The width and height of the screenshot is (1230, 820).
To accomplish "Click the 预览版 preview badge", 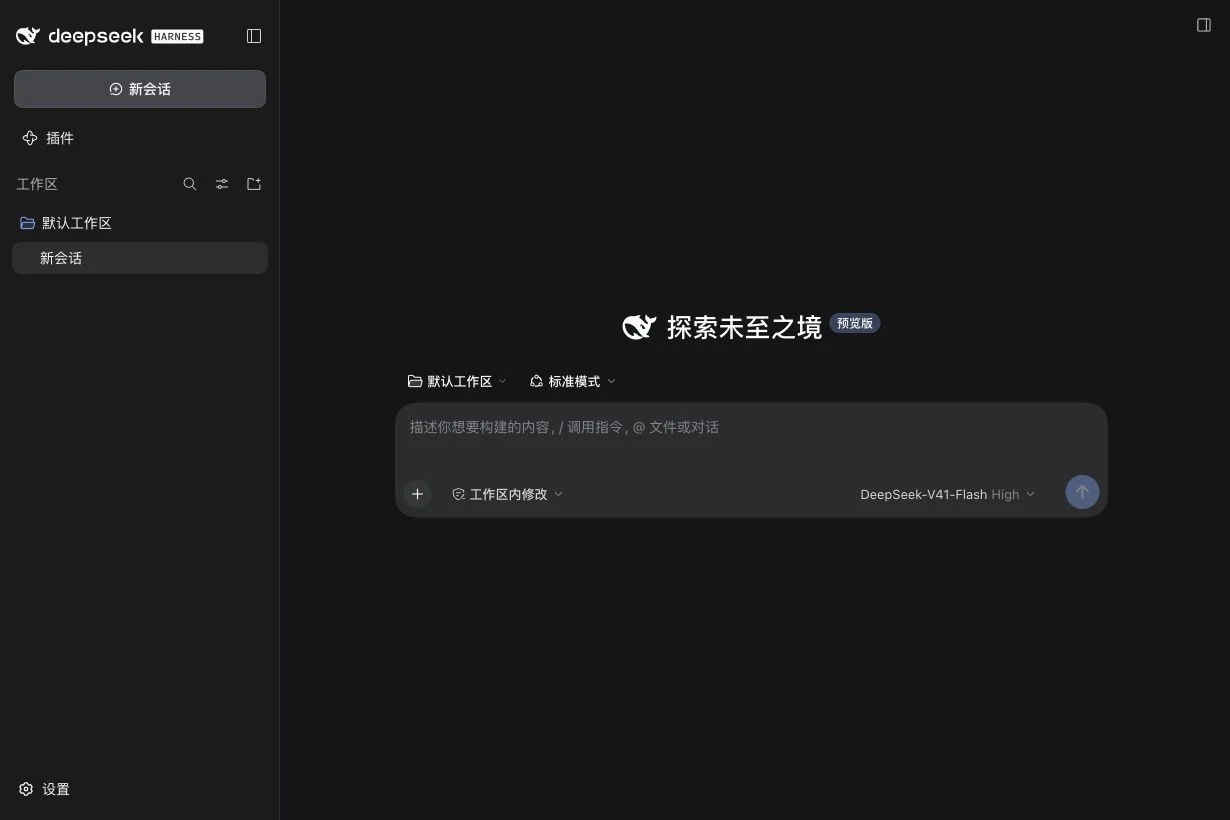I will click(855, 323).
